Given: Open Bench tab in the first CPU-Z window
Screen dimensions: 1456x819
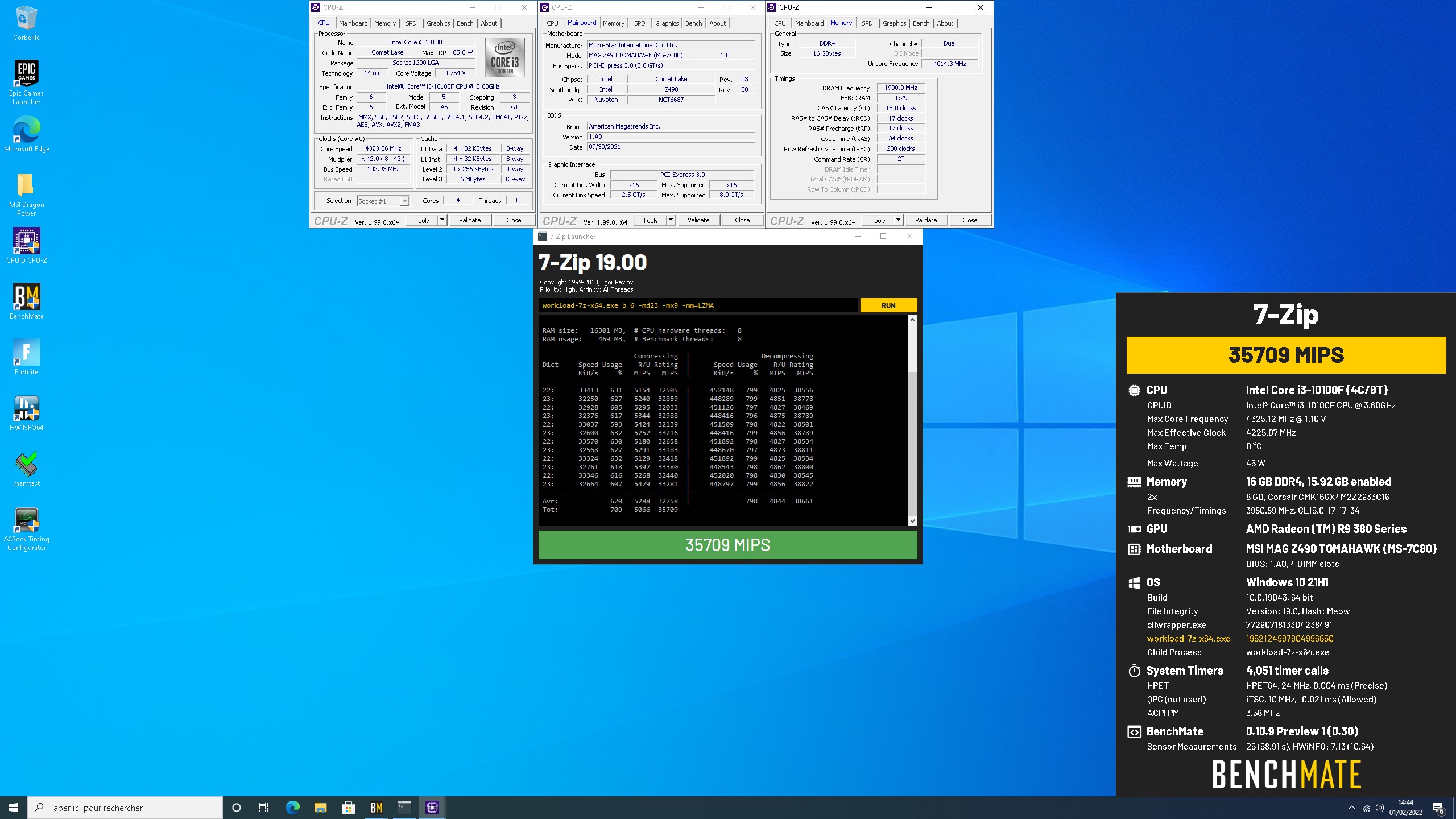Looking at the screenshot, I should (x=465, y=23).
